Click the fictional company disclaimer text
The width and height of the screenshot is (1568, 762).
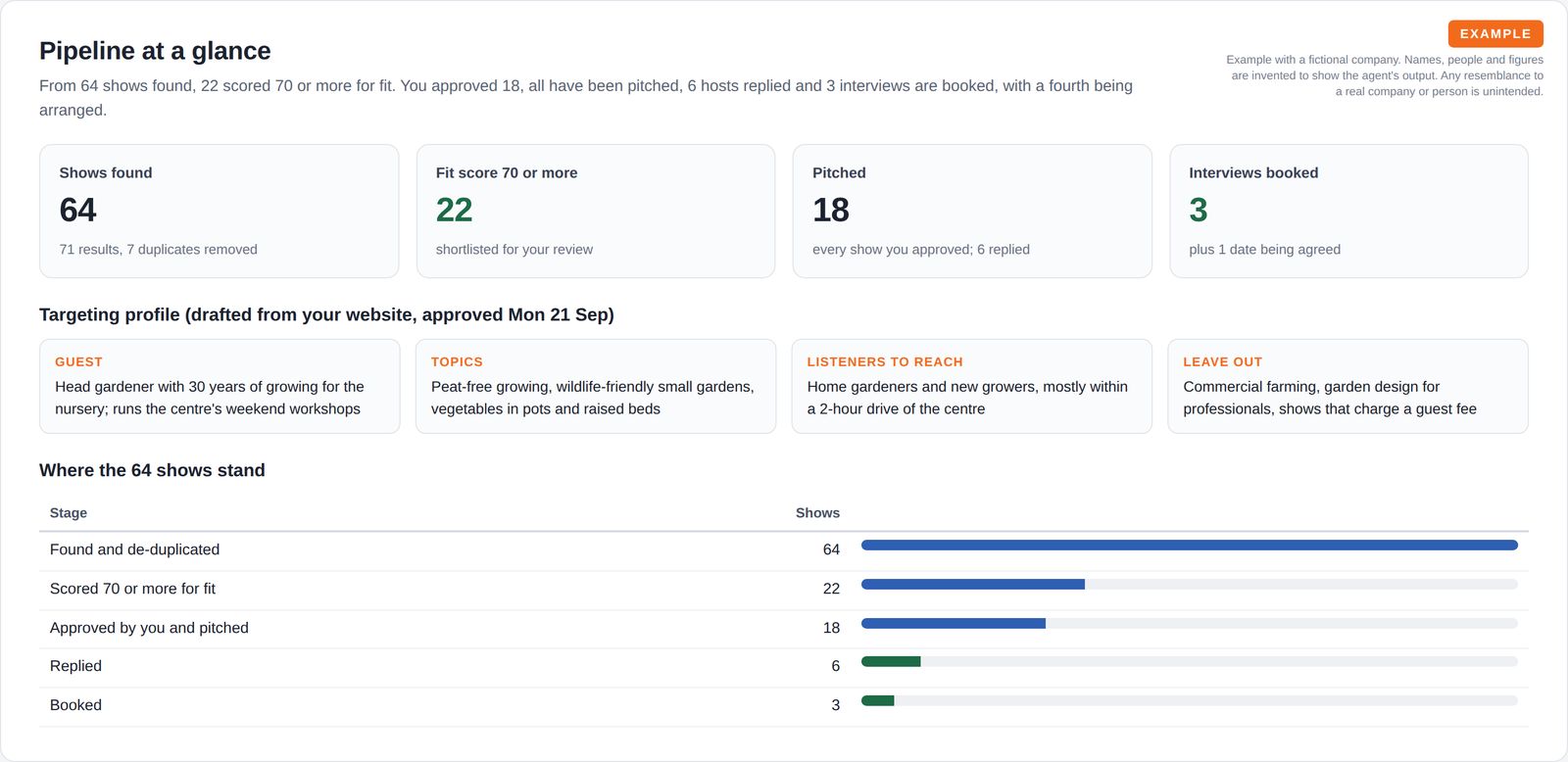(1384, 75)
